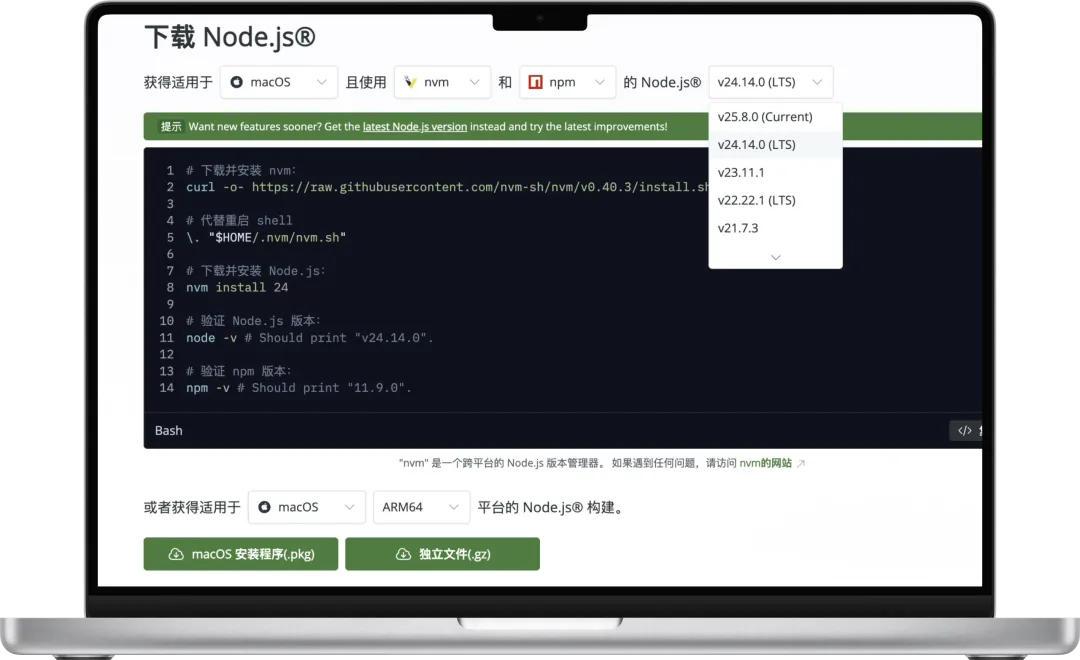Image resolution: width=1080 pixels, height=660 pixels.
Task: Click the curl install command line
Action: pos(448,187)
